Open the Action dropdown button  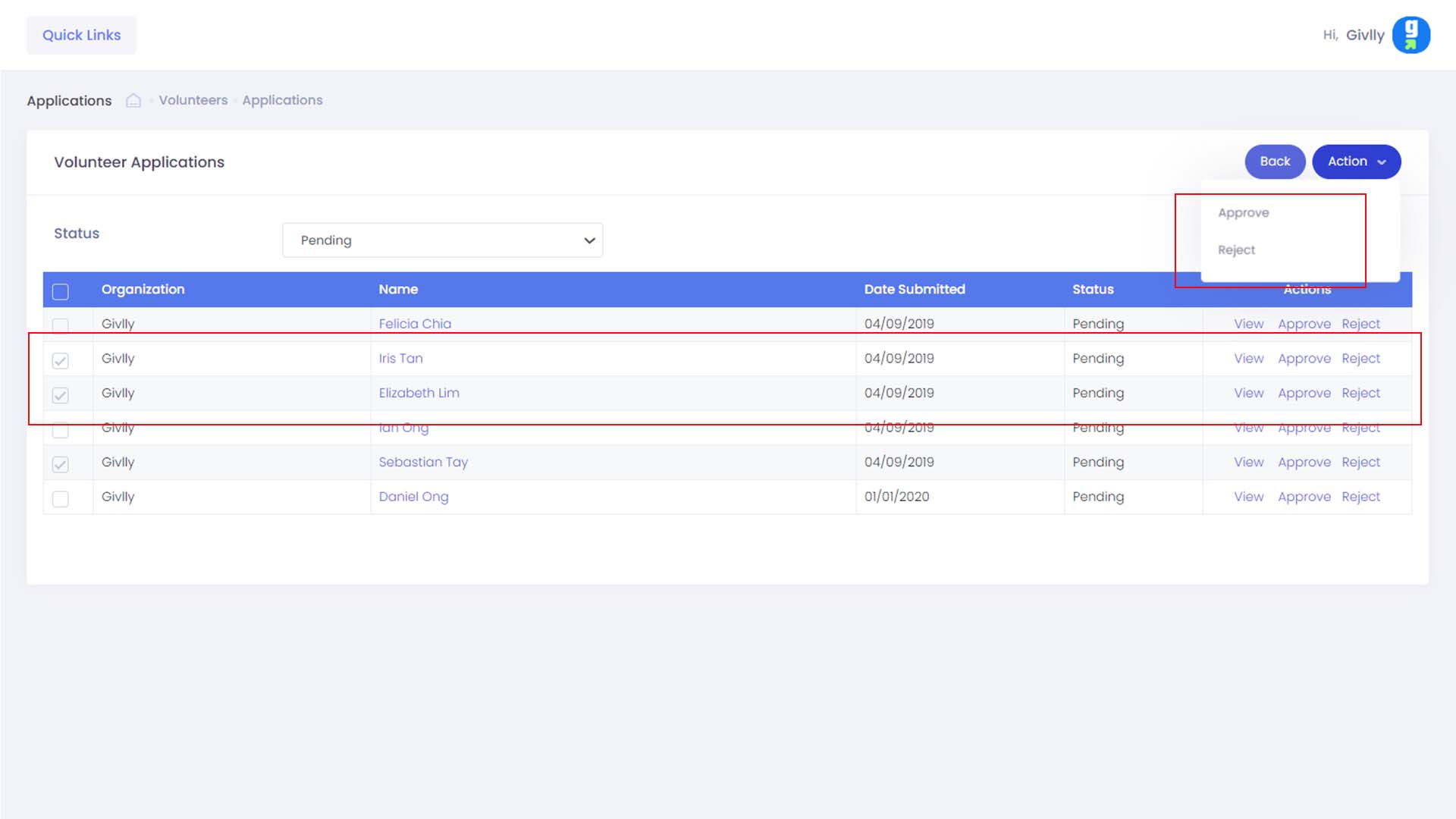coord(1356,162)
